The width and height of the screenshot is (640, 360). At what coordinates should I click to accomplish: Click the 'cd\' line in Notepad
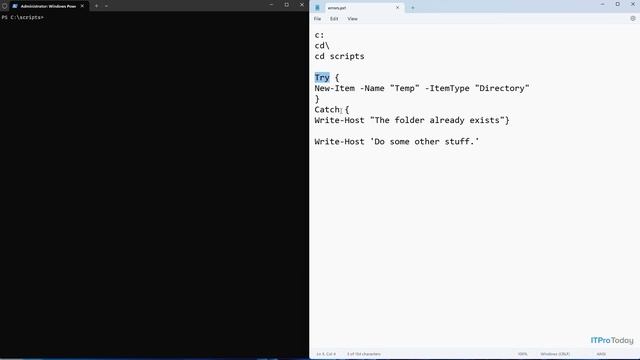coord(322,46)
